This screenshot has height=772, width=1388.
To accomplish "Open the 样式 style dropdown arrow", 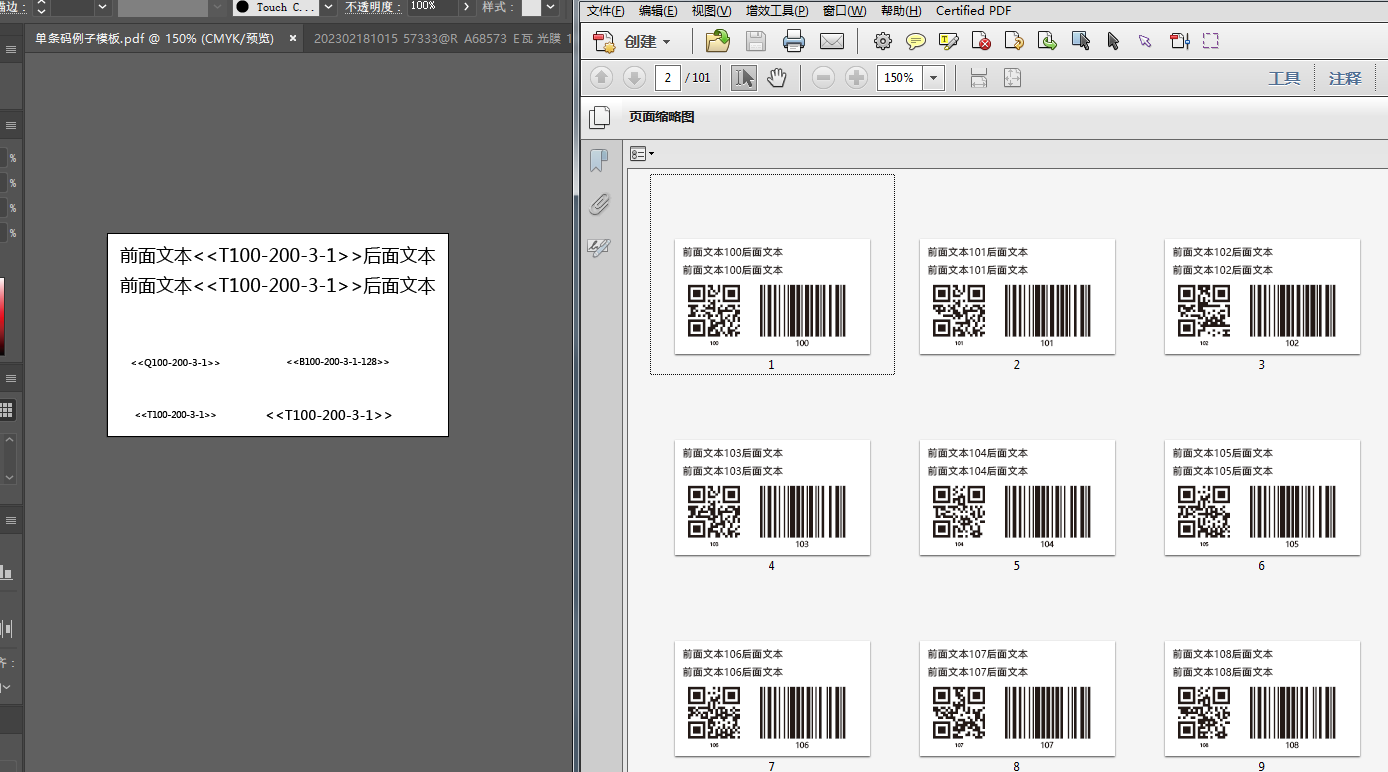I will pos(551,7).
